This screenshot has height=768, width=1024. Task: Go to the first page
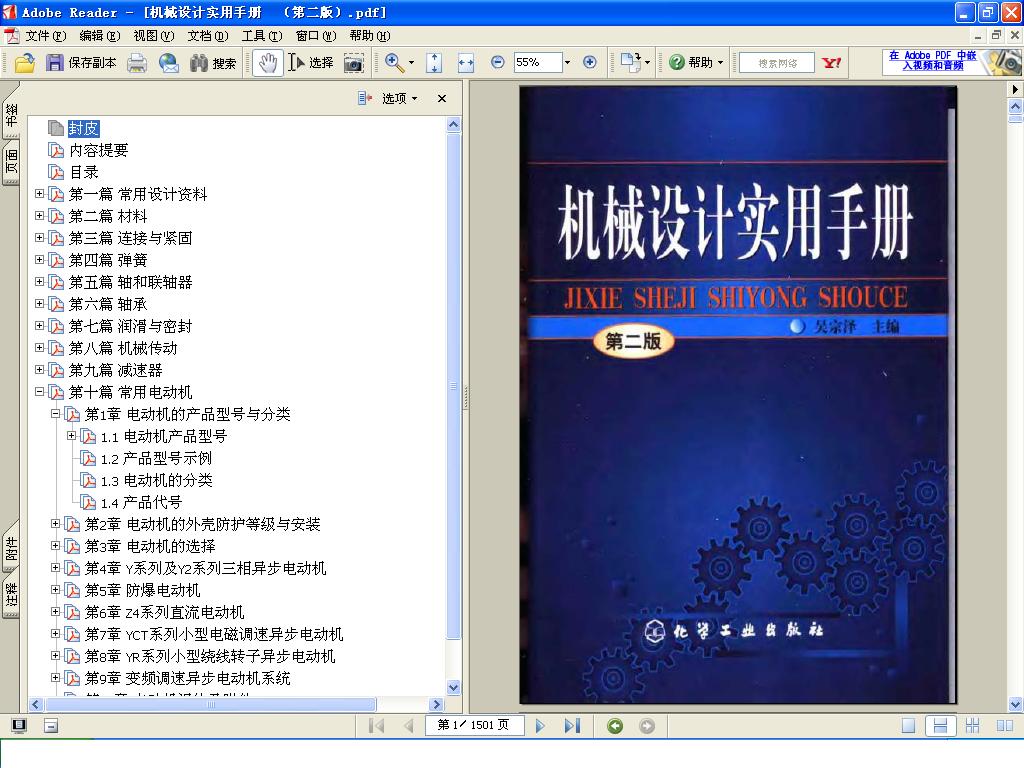point(377,726)
